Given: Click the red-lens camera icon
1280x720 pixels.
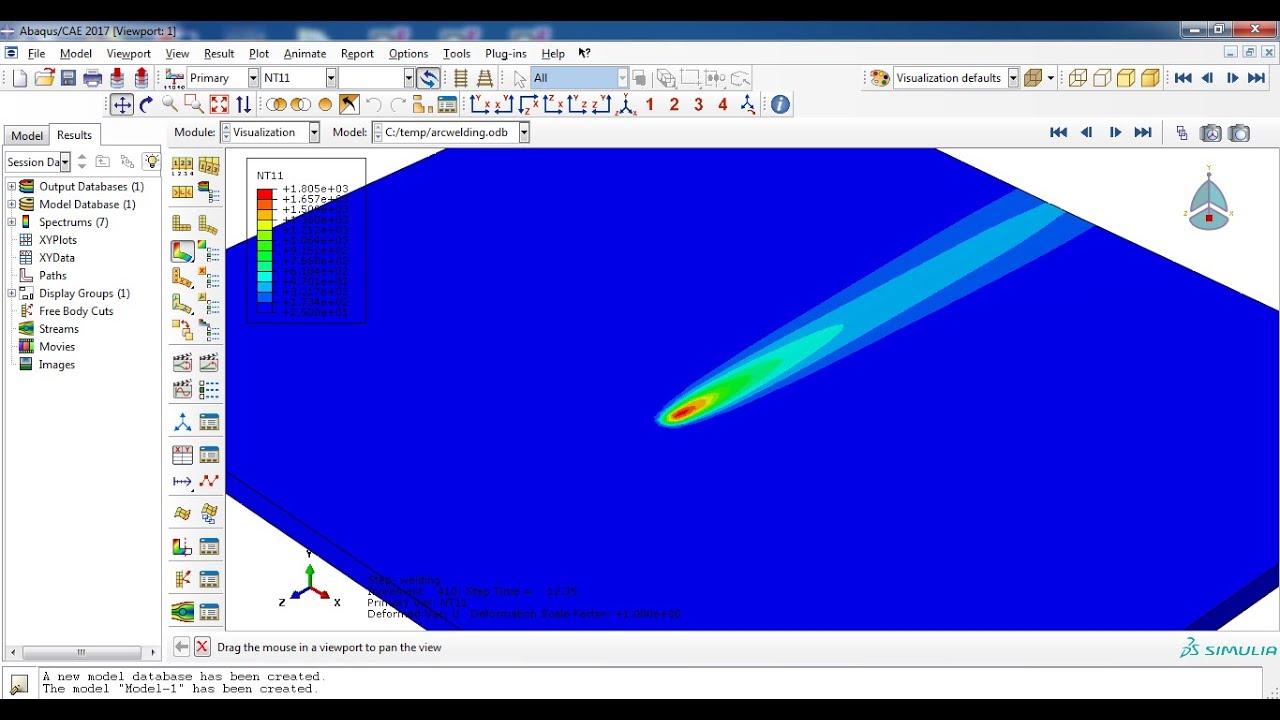Looking at the screenshot, I should (1211, 133).
